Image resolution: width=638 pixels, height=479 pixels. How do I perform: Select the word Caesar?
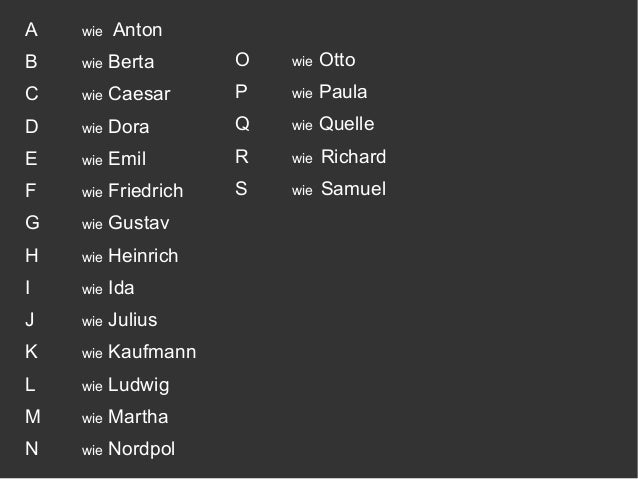pyautogui.click(x=139, y=95)
